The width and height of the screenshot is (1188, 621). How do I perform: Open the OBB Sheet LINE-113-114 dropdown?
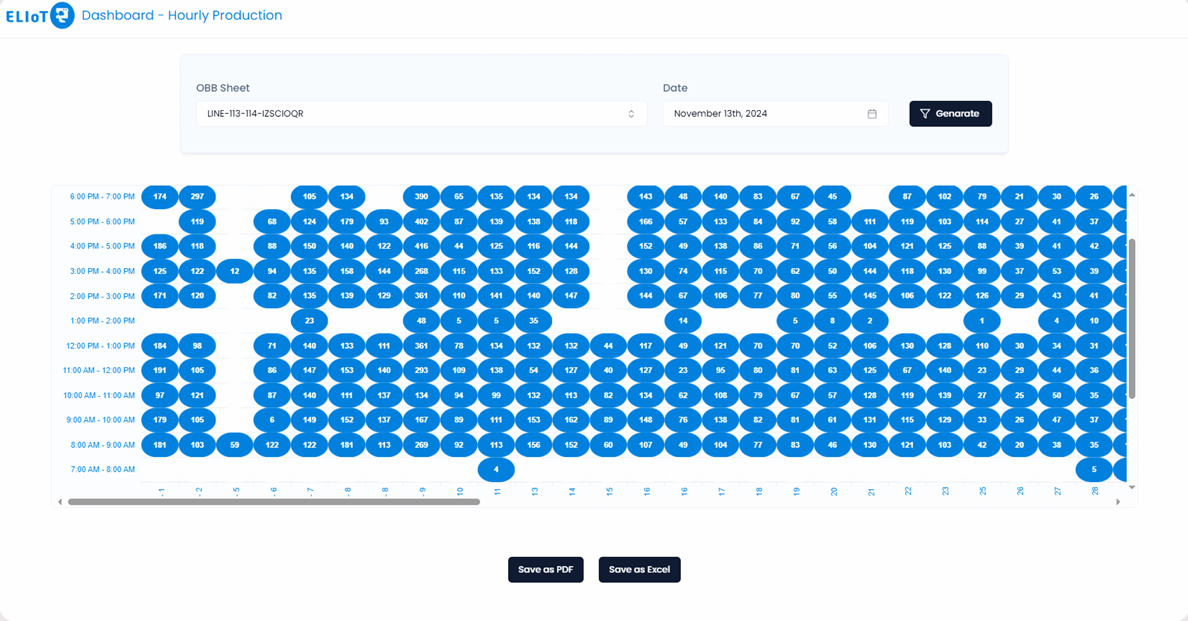(x=421, y=114)
